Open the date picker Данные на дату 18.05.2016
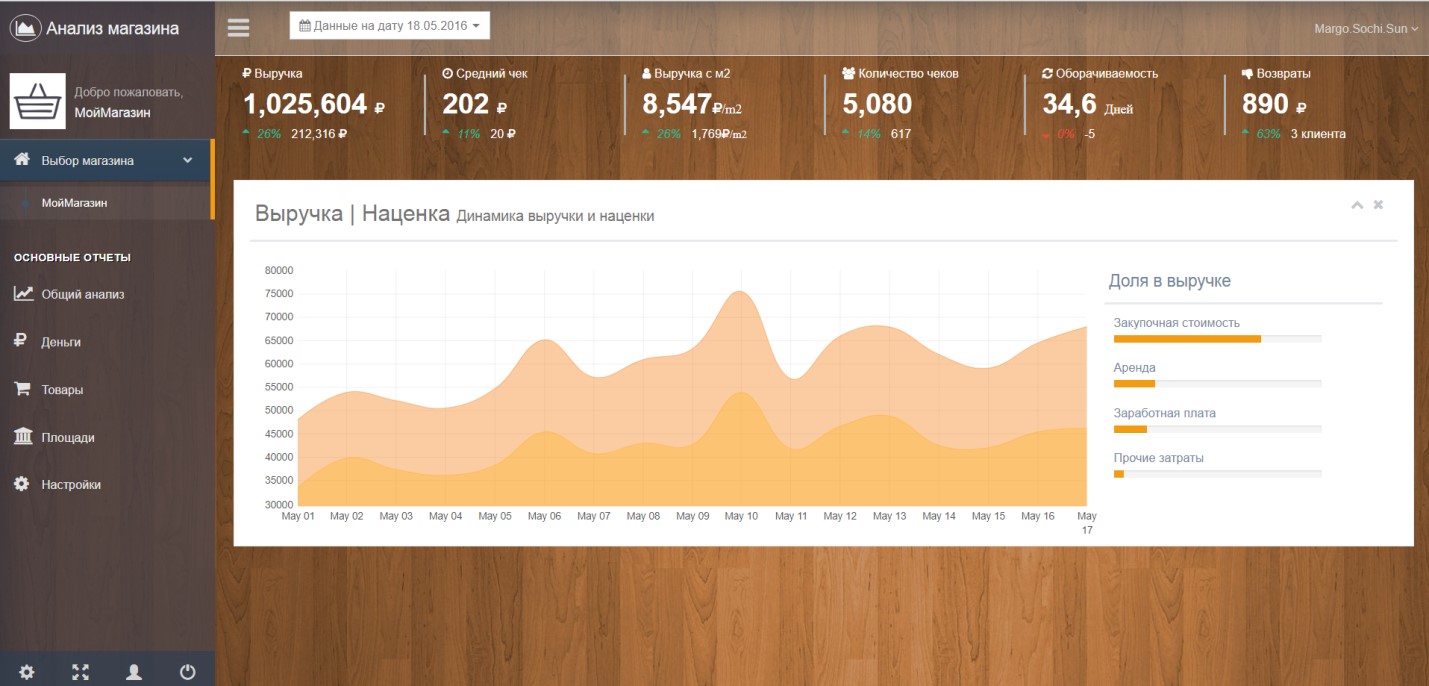 390,26
